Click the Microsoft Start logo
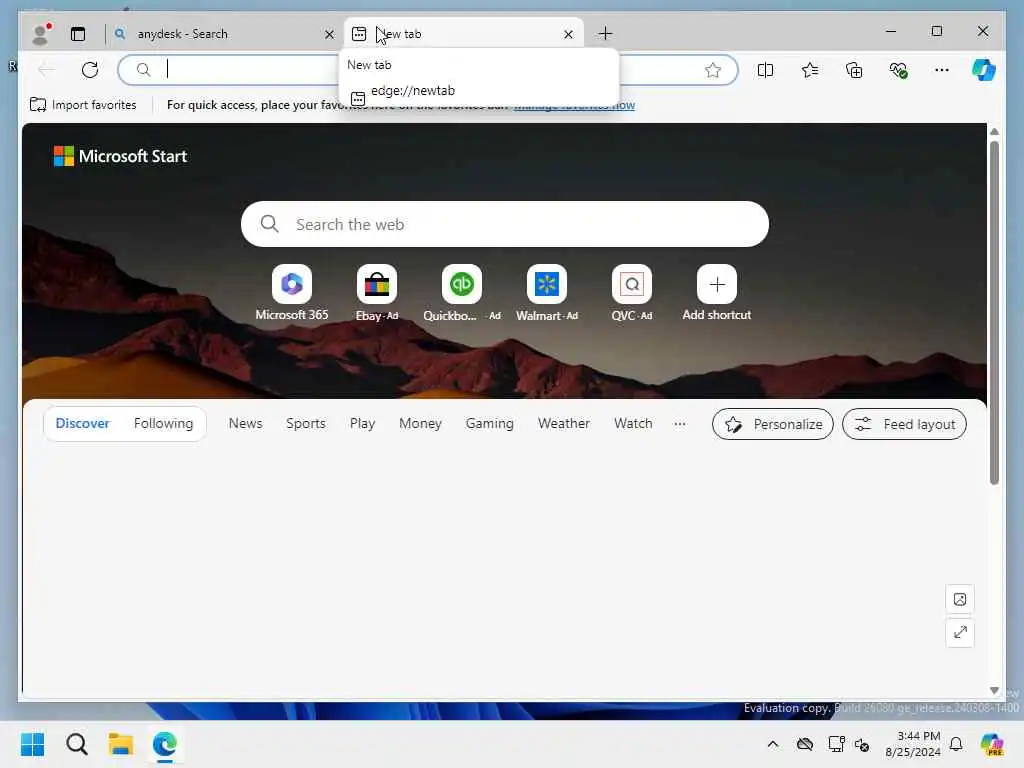The height and width of the screenshot is (768, 1024). [x=120, y=156]
